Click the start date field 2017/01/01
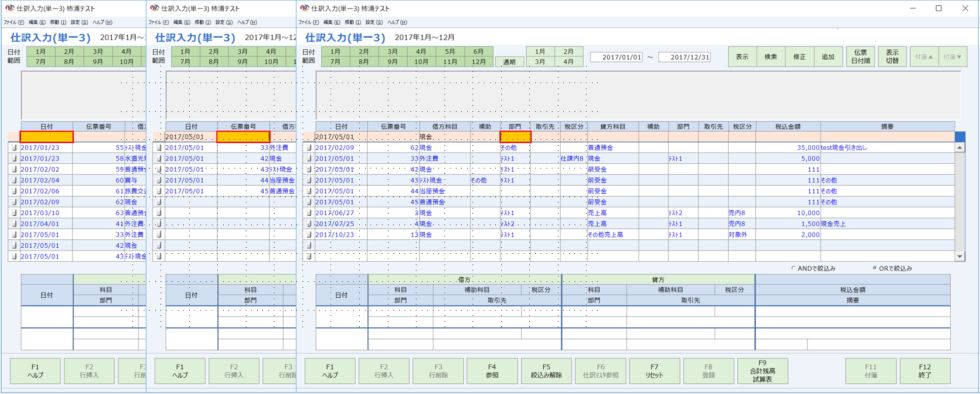This screenshot has height=394, width=980. [x=617, y=57]
